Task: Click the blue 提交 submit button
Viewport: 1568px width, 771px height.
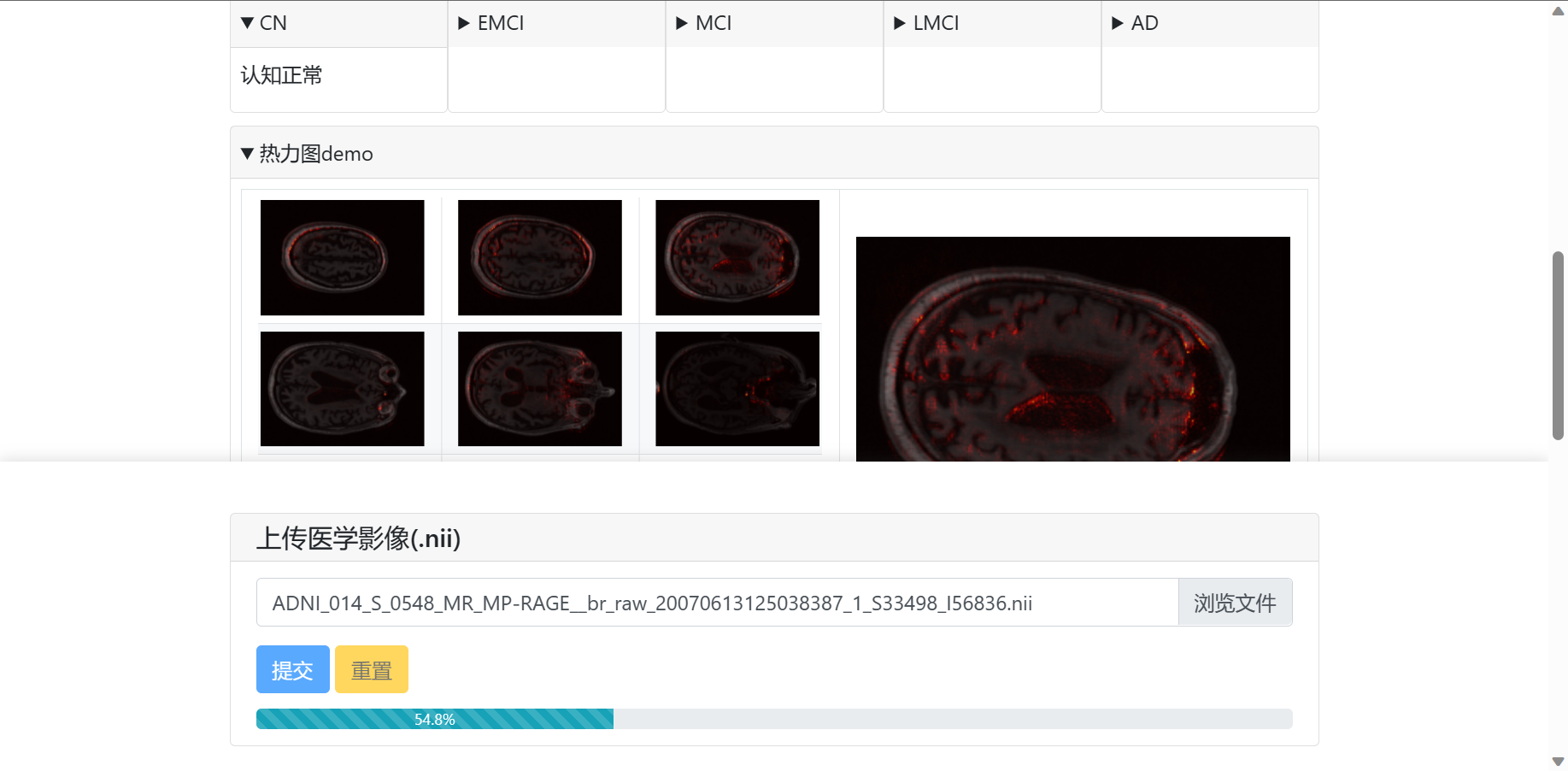Action: tap(292, 669)
